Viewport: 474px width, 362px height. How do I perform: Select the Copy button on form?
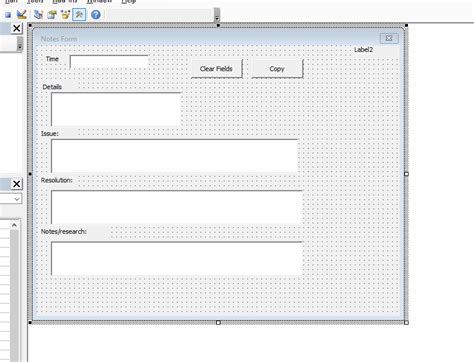coord(277,69)
